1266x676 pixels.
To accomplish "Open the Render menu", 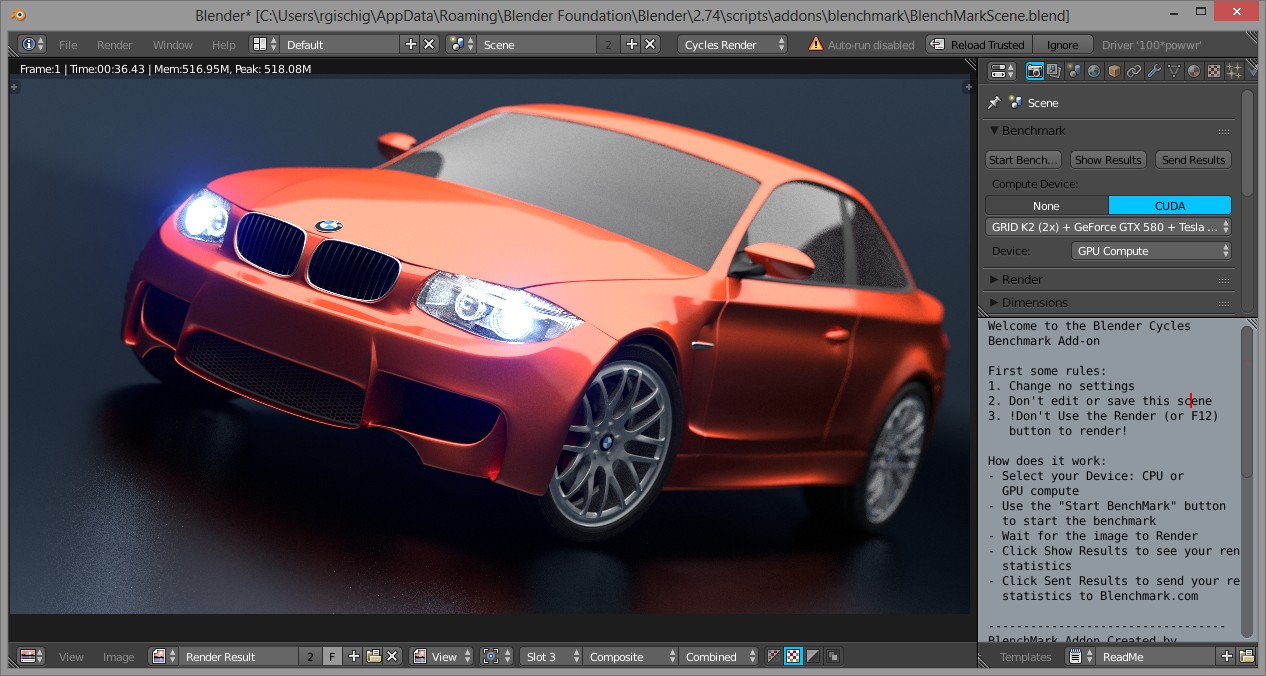I will coord(115,45).
